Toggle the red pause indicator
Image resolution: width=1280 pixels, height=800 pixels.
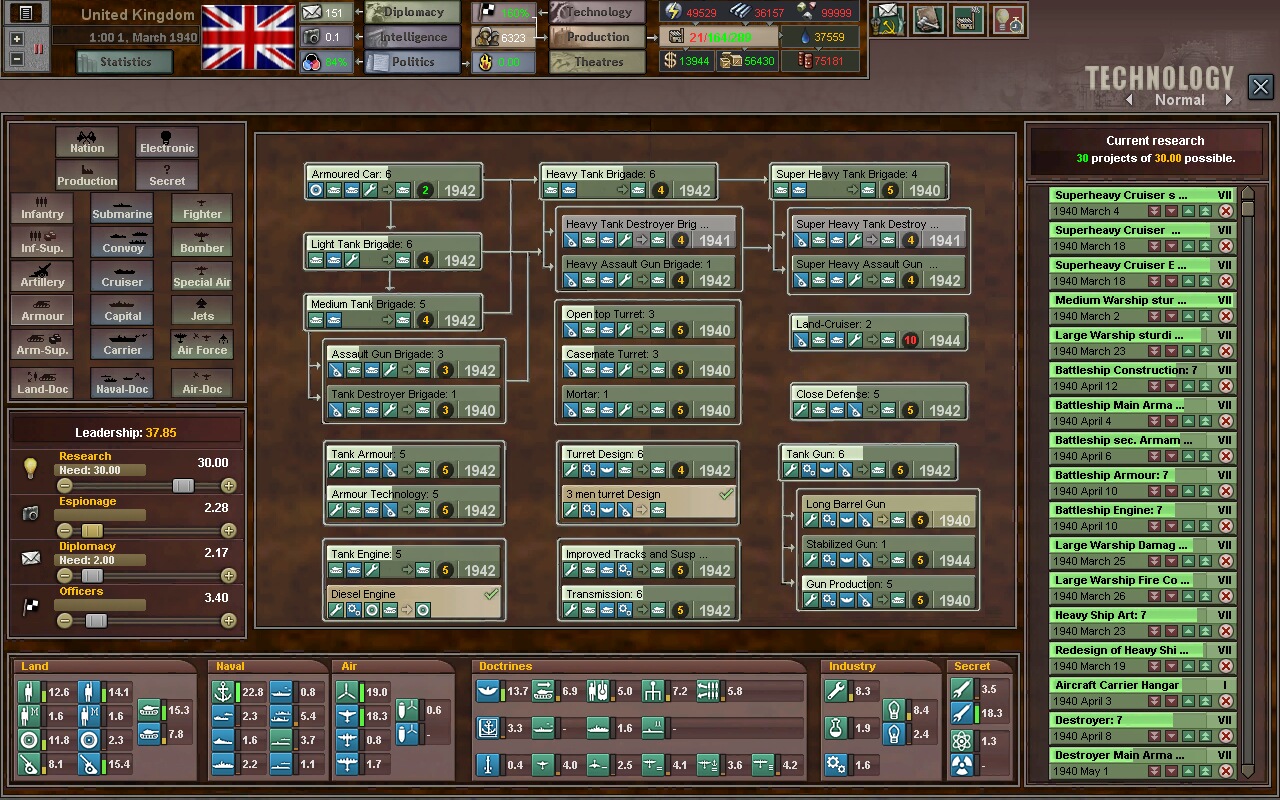click(37, 48)
